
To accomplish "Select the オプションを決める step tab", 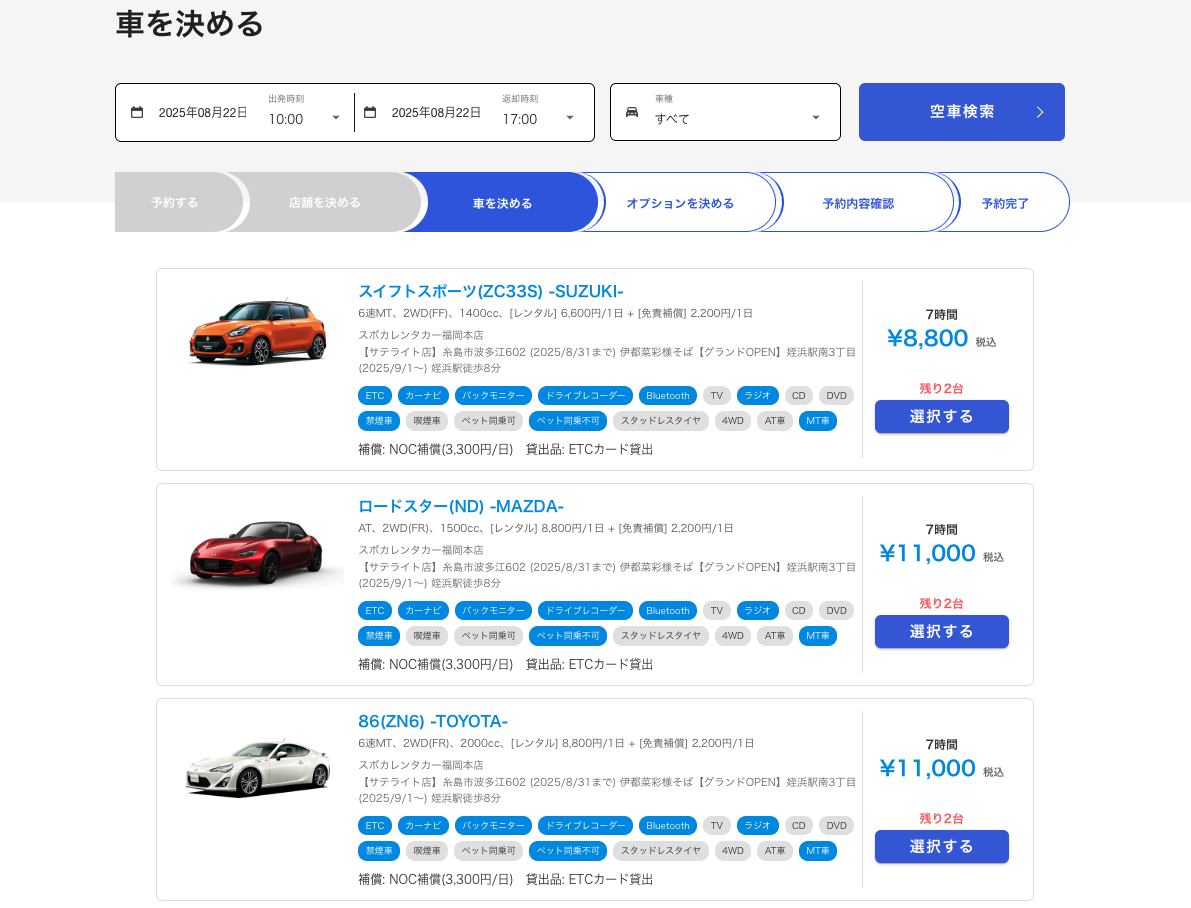I will point(680,203).
